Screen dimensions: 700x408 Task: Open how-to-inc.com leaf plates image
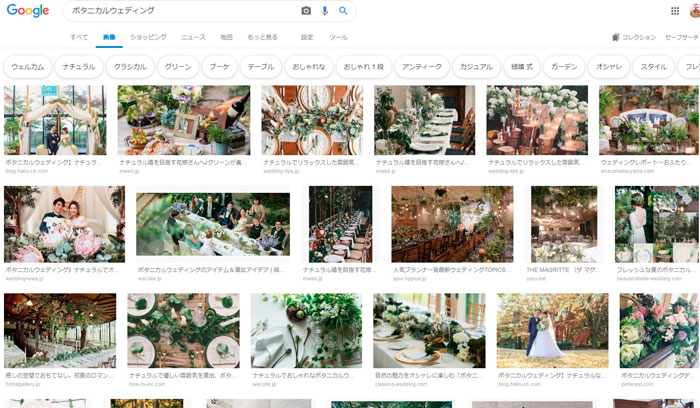pos(183,331)
